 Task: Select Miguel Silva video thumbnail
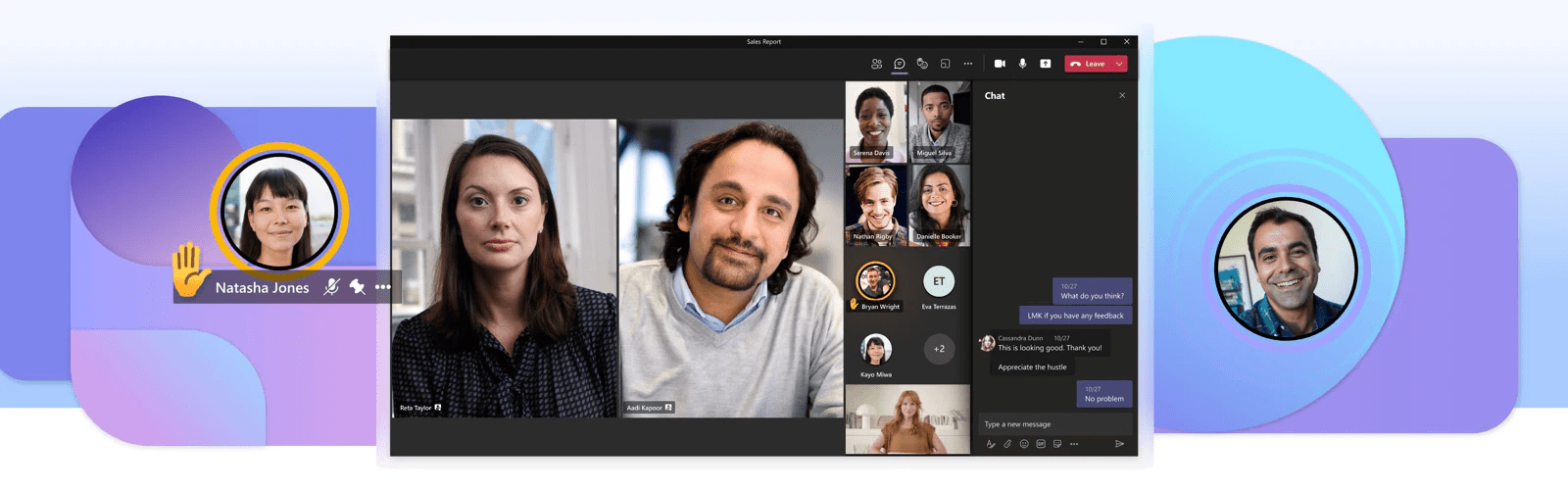click(939, 122)
